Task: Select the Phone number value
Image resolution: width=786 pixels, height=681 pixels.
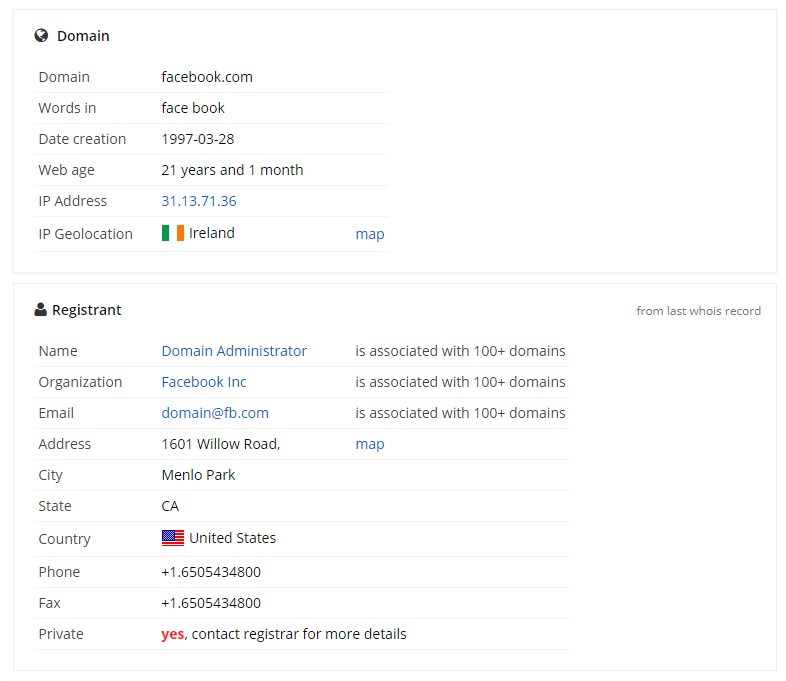Action: click(x=211, y=572)
